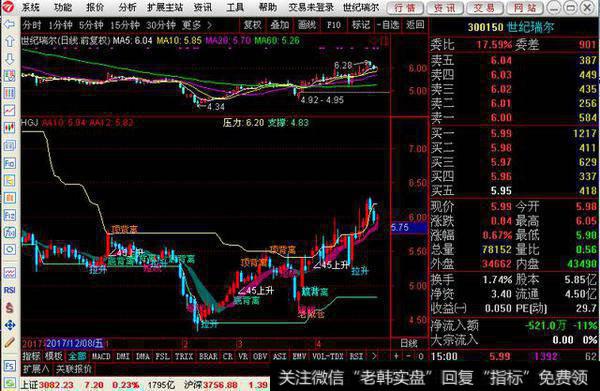Click the stock title 300150 世纪瑞尔

pos(511,27)
